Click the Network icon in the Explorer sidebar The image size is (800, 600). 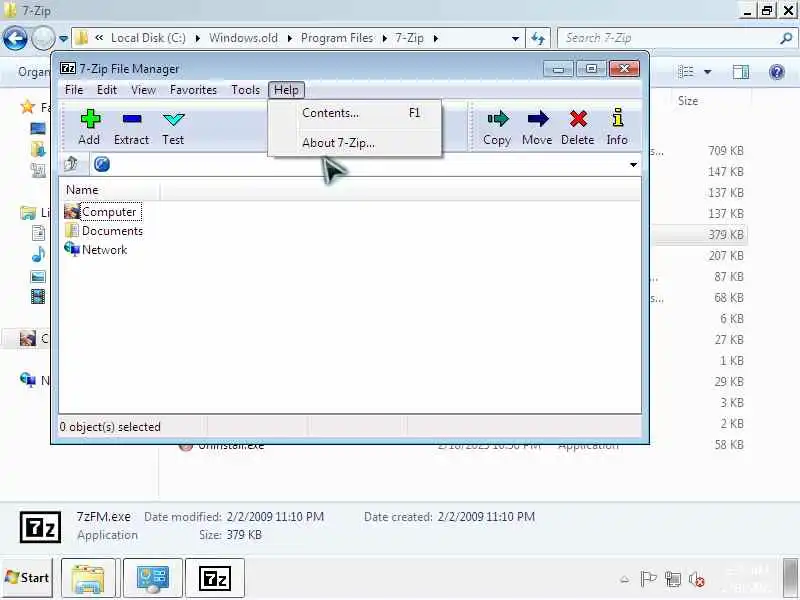pos(28,379)
